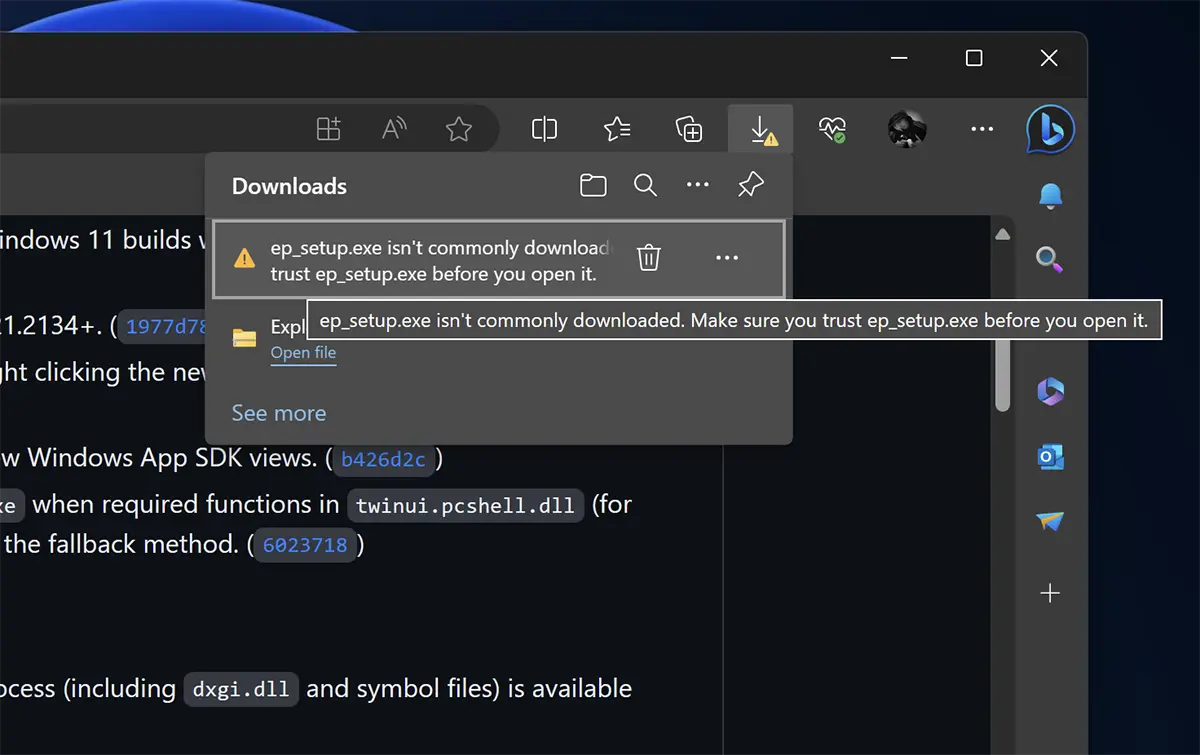Open Downloads panel more options menu
This screenshot has height=755, width=1200.
(697, 185)
